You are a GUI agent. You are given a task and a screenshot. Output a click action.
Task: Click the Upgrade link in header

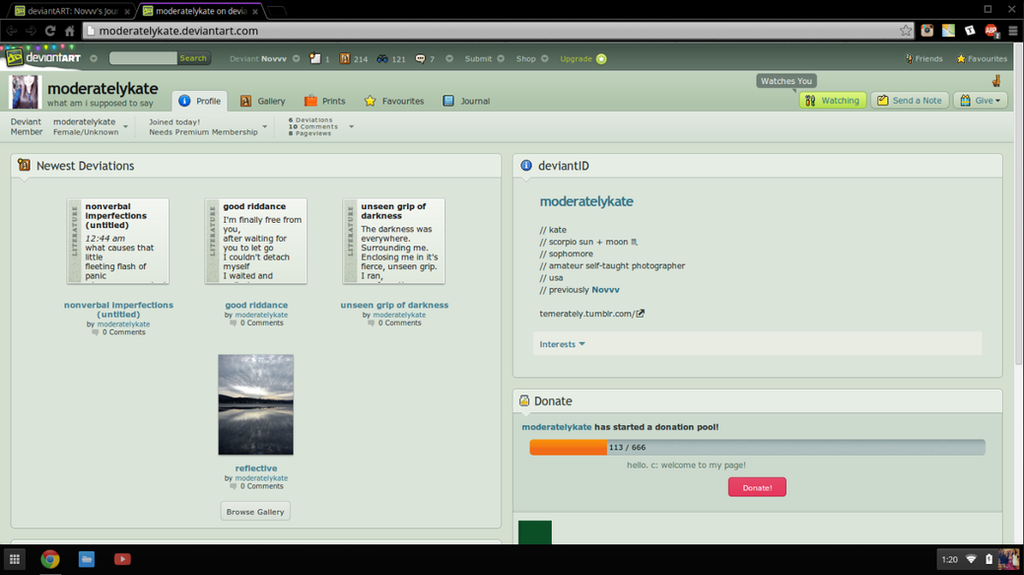576,59
